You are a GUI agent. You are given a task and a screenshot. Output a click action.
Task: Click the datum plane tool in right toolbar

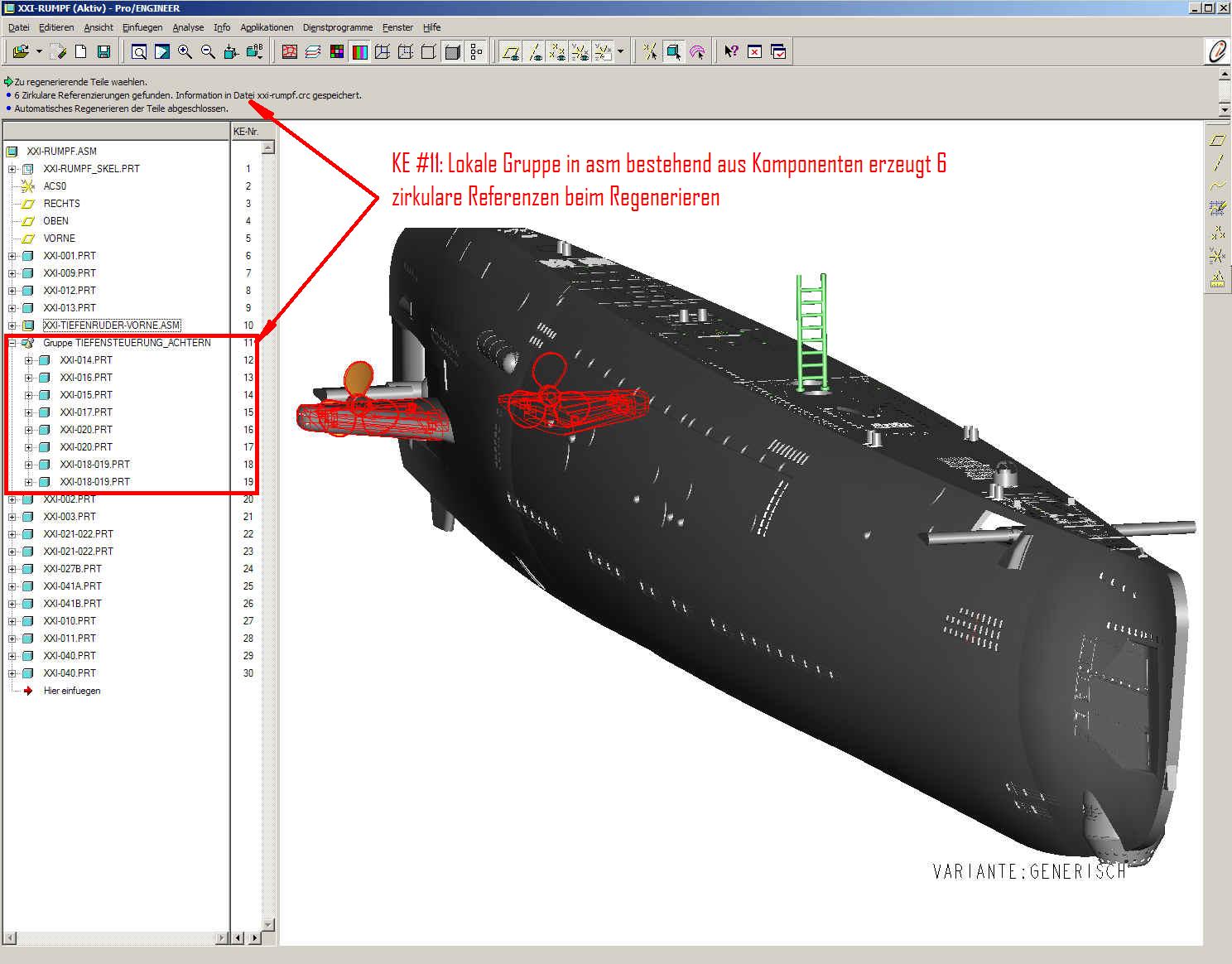click(x=1217, y=141)
